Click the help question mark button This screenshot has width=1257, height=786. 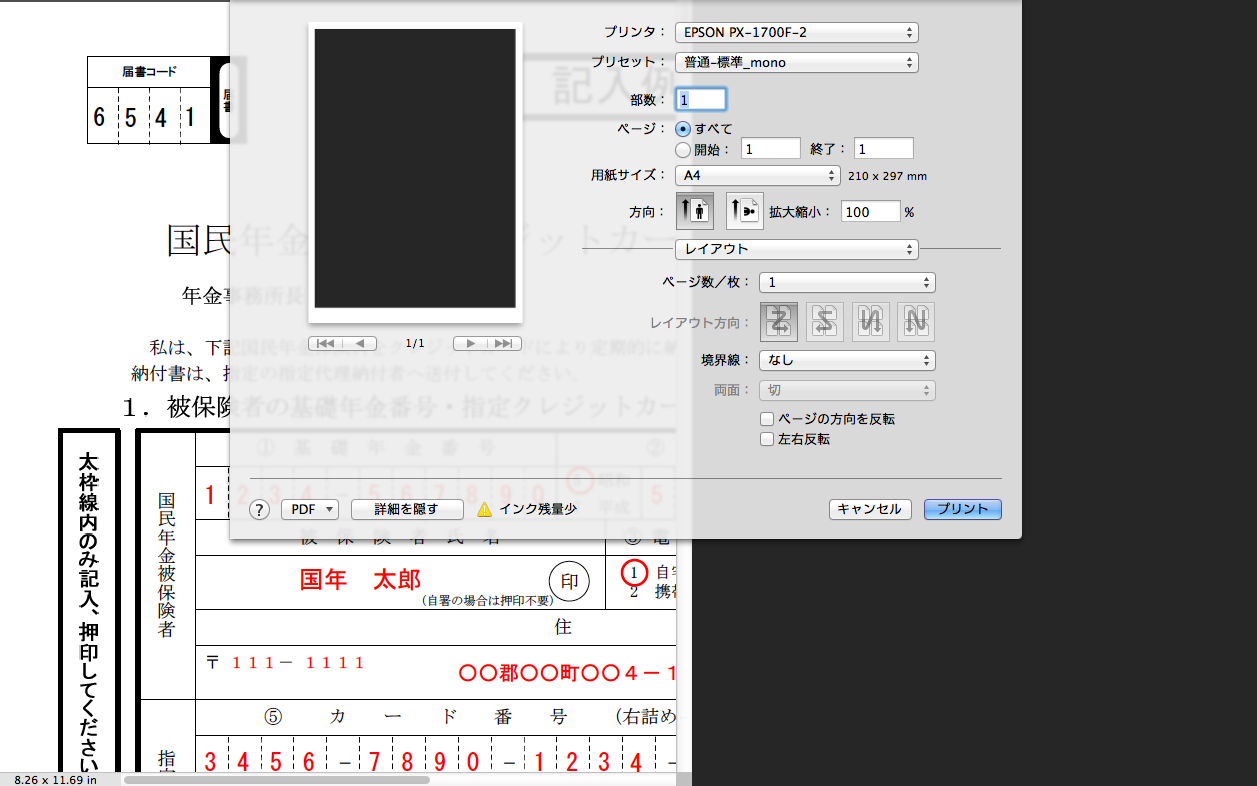pos(260,509)
